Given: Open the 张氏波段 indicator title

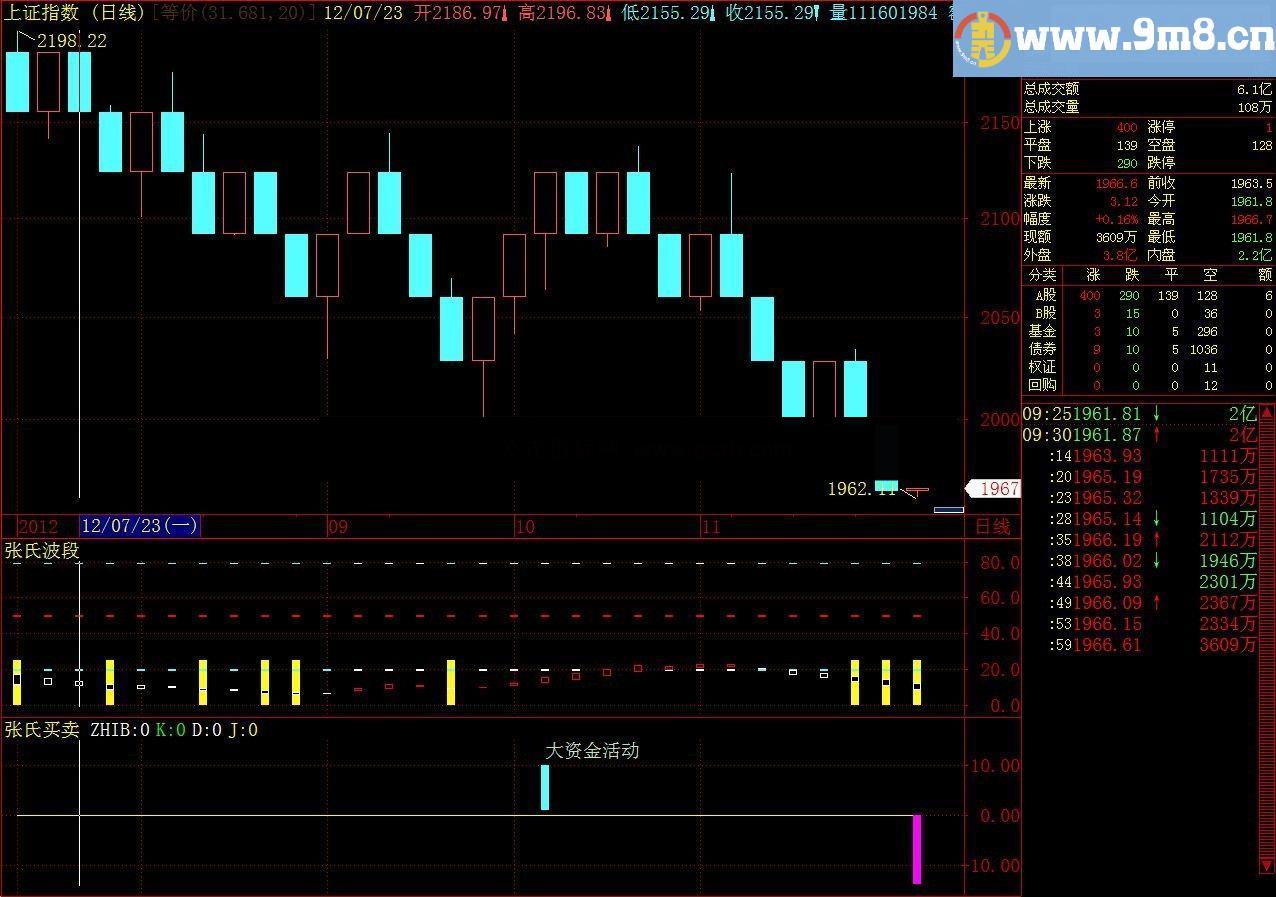Looking at the screenshot, I should (x=42, y=551).
